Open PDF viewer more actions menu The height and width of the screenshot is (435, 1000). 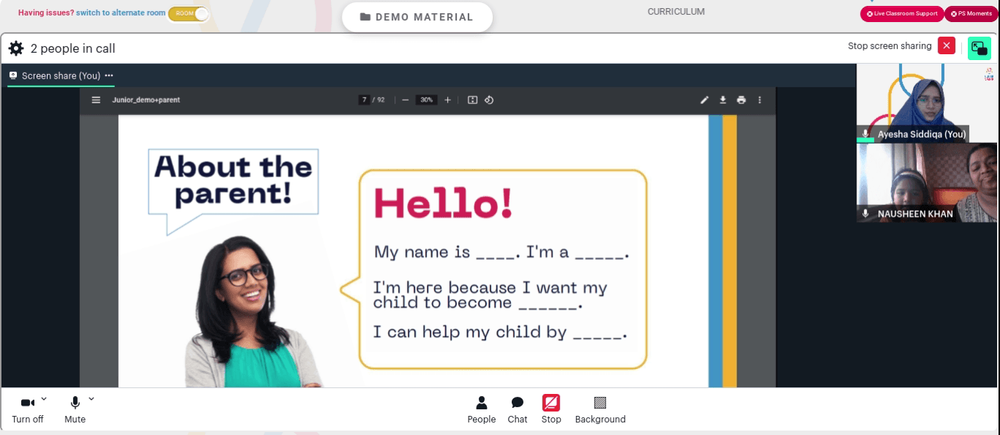pyautogui.click(x=760, y=100)
